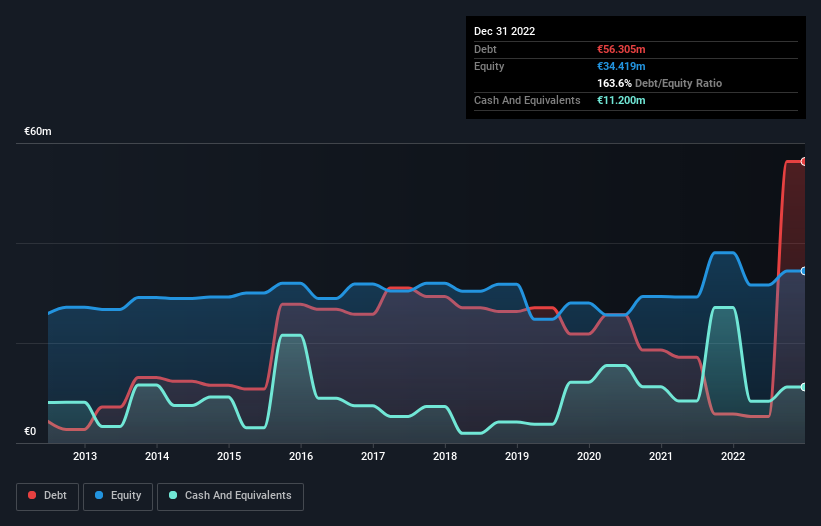Click the €11.200m cash value
821x526 pixels.
click(x=621, y=100)
